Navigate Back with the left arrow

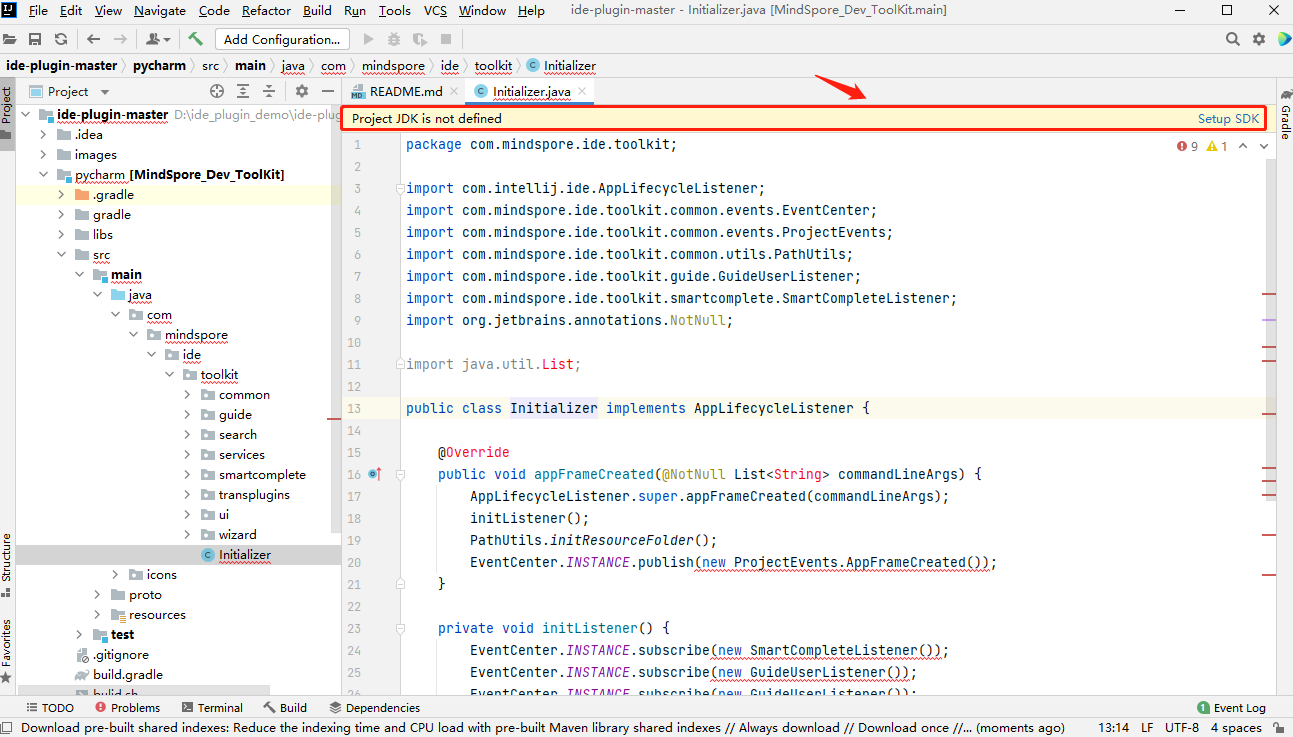pos(93,39)
